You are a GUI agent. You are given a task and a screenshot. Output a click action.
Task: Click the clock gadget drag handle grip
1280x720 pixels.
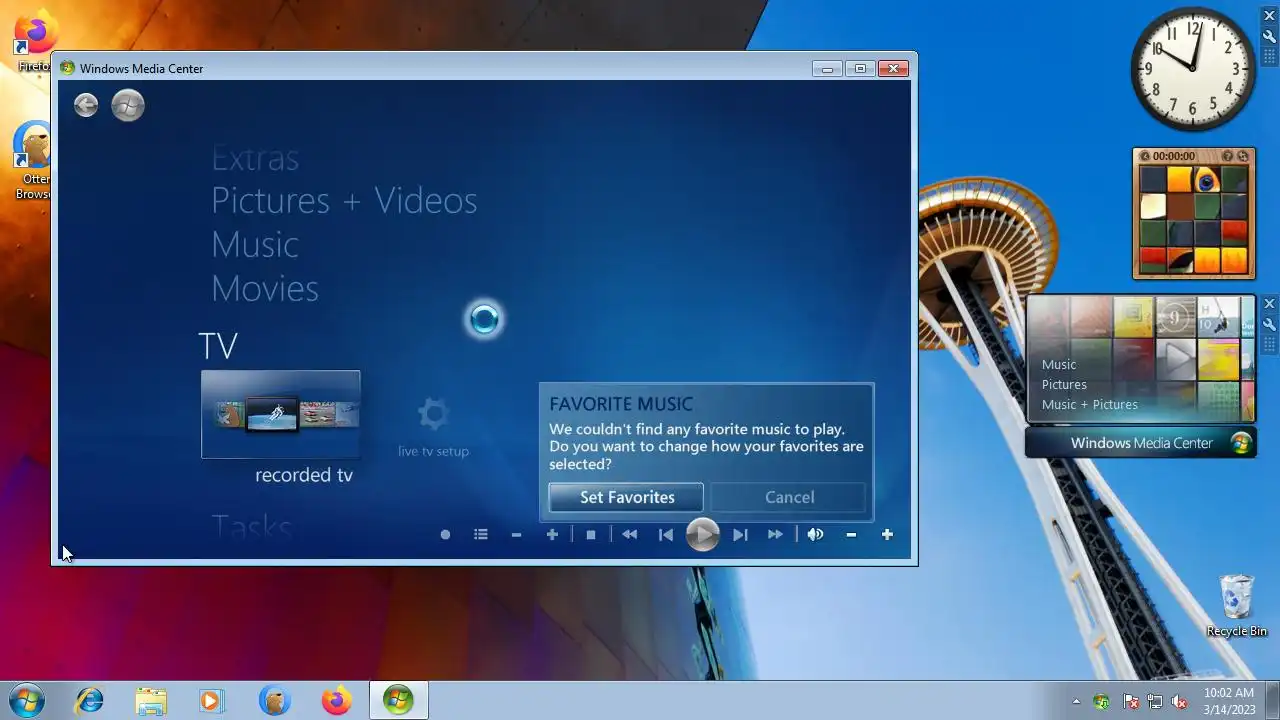point(1270,56)
